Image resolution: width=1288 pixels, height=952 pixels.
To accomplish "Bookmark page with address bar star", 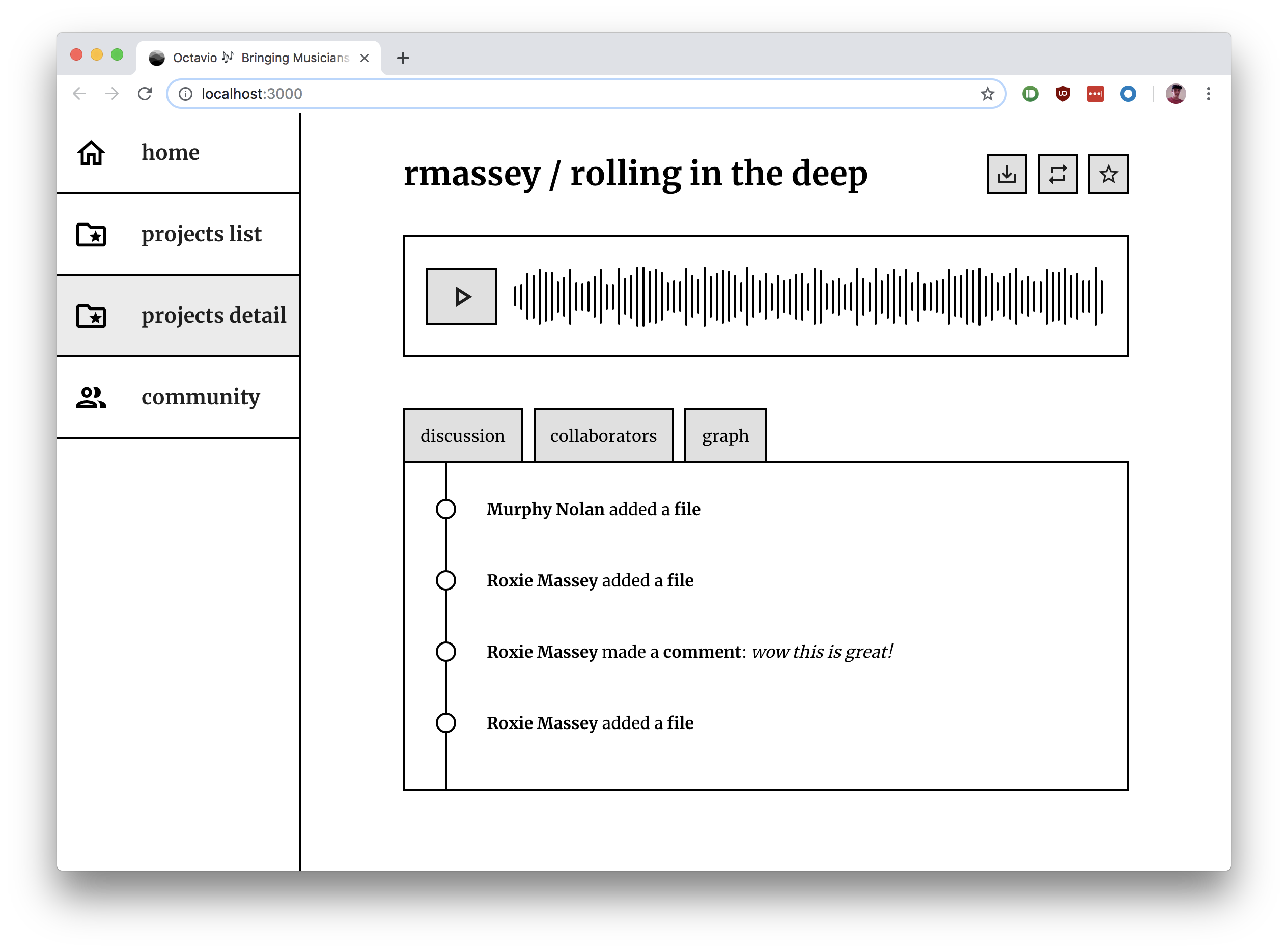I will pyautogui.click(x=987, y=94).
